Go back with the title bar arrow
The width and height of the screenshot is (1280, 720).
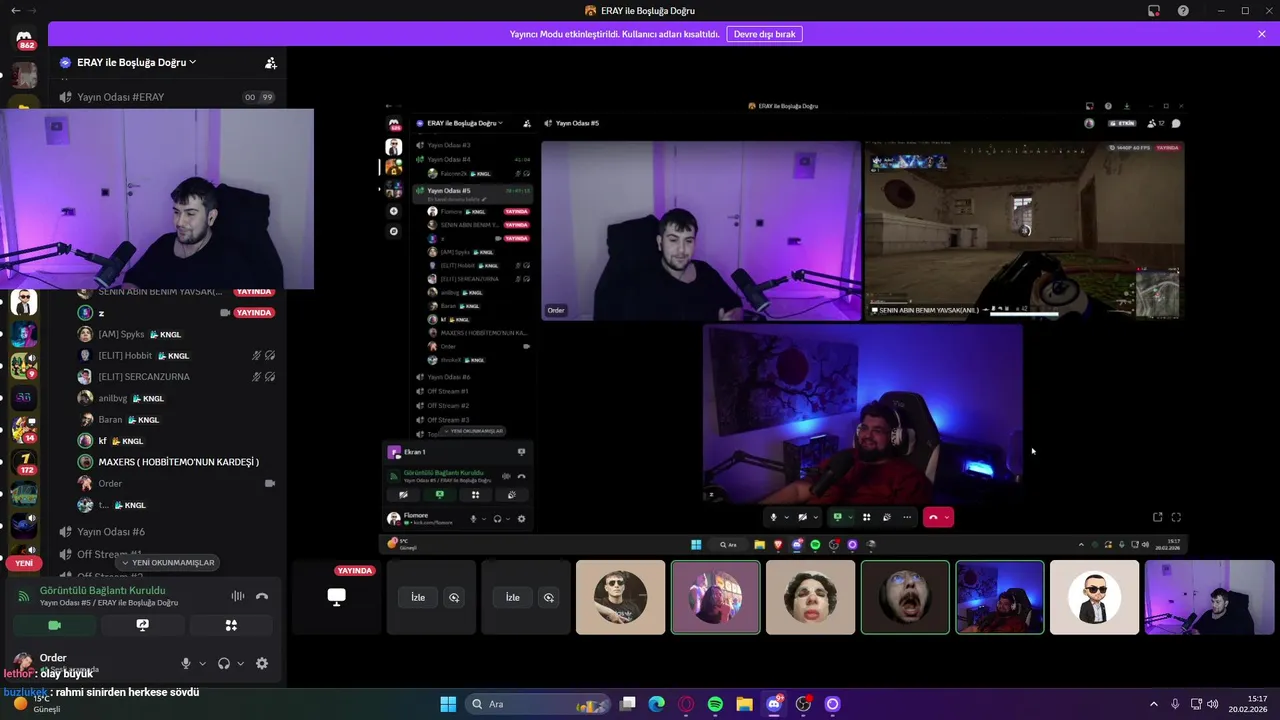point(15,10)
